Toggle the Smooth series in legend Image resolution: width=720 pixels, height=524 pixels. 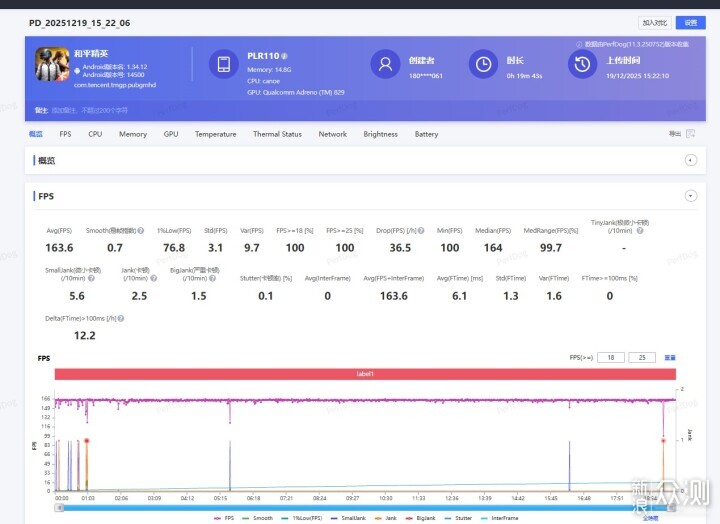260,518
